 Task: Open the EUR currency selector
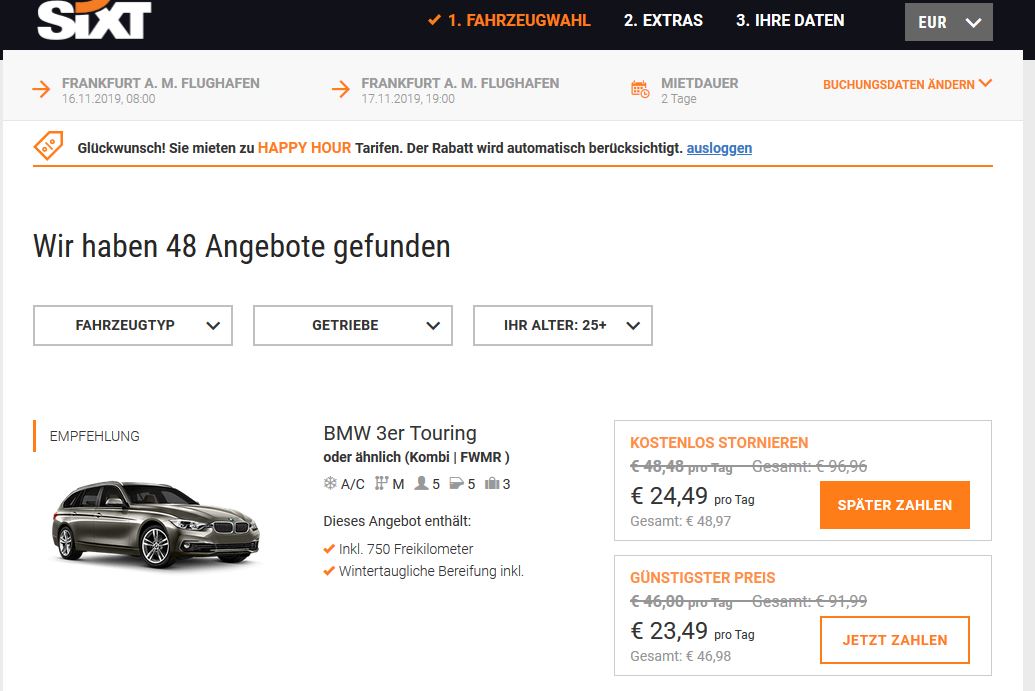click(x=948, y=21)
